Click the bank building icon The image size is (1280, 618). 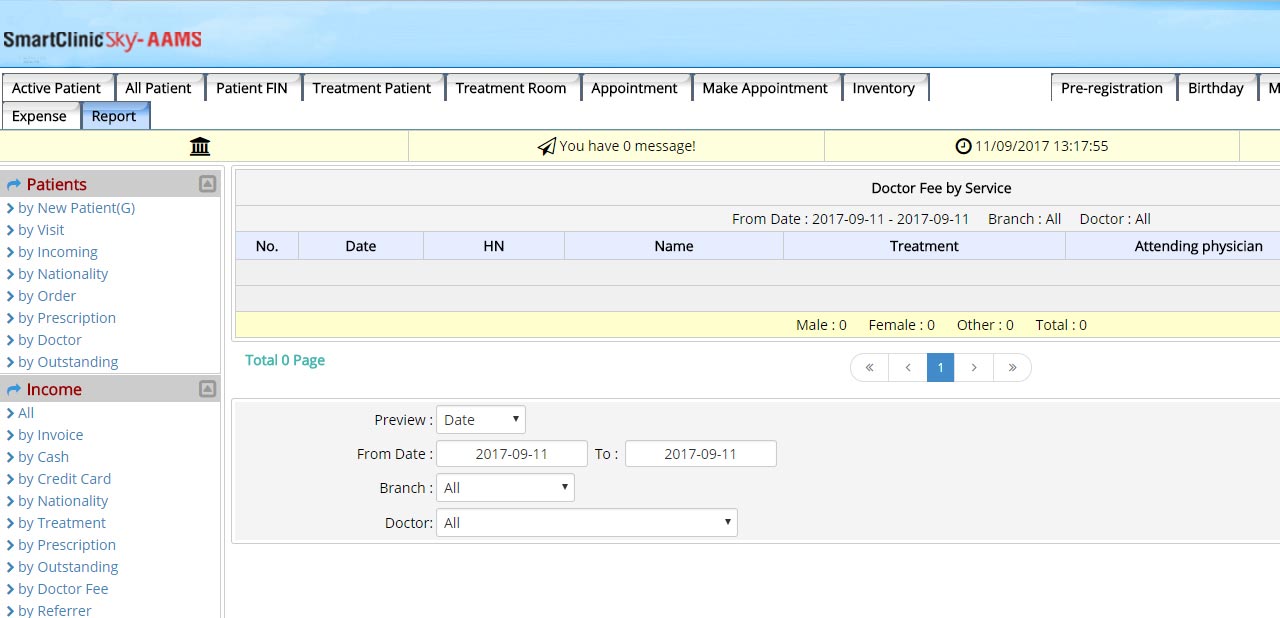[x=200, y=147]
